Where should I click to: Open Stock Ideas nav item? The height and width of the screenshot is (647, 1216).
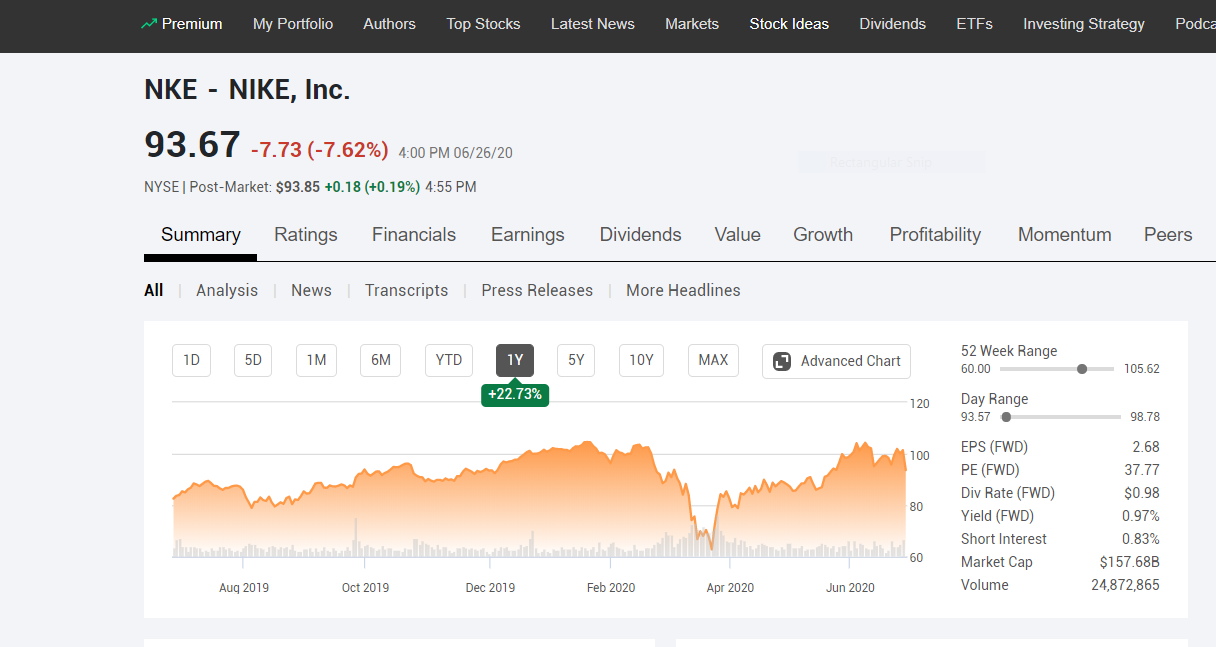click(x=789, y=24)
